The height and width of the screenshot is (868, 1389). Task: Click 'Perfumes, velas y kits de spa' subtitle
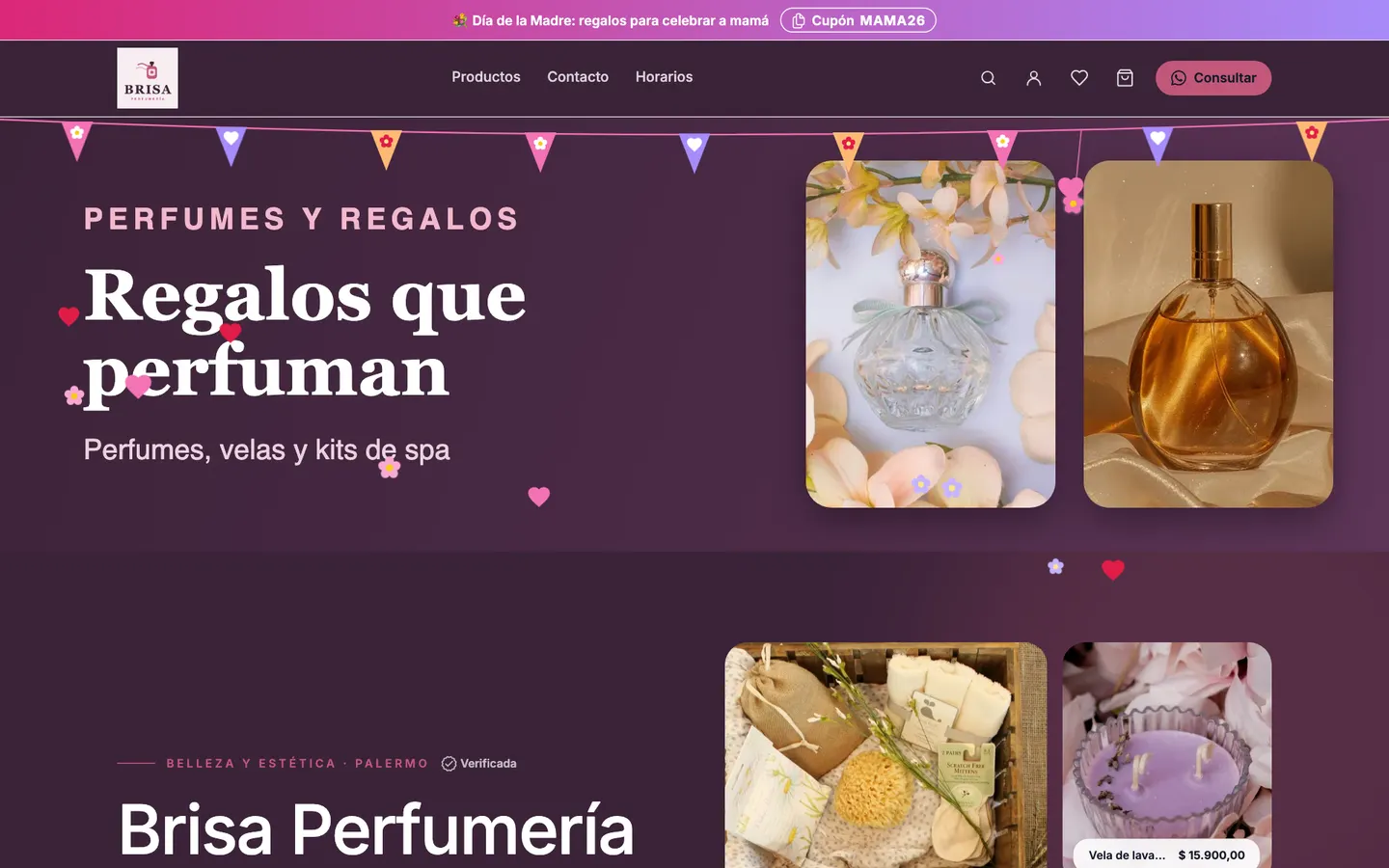267,449
